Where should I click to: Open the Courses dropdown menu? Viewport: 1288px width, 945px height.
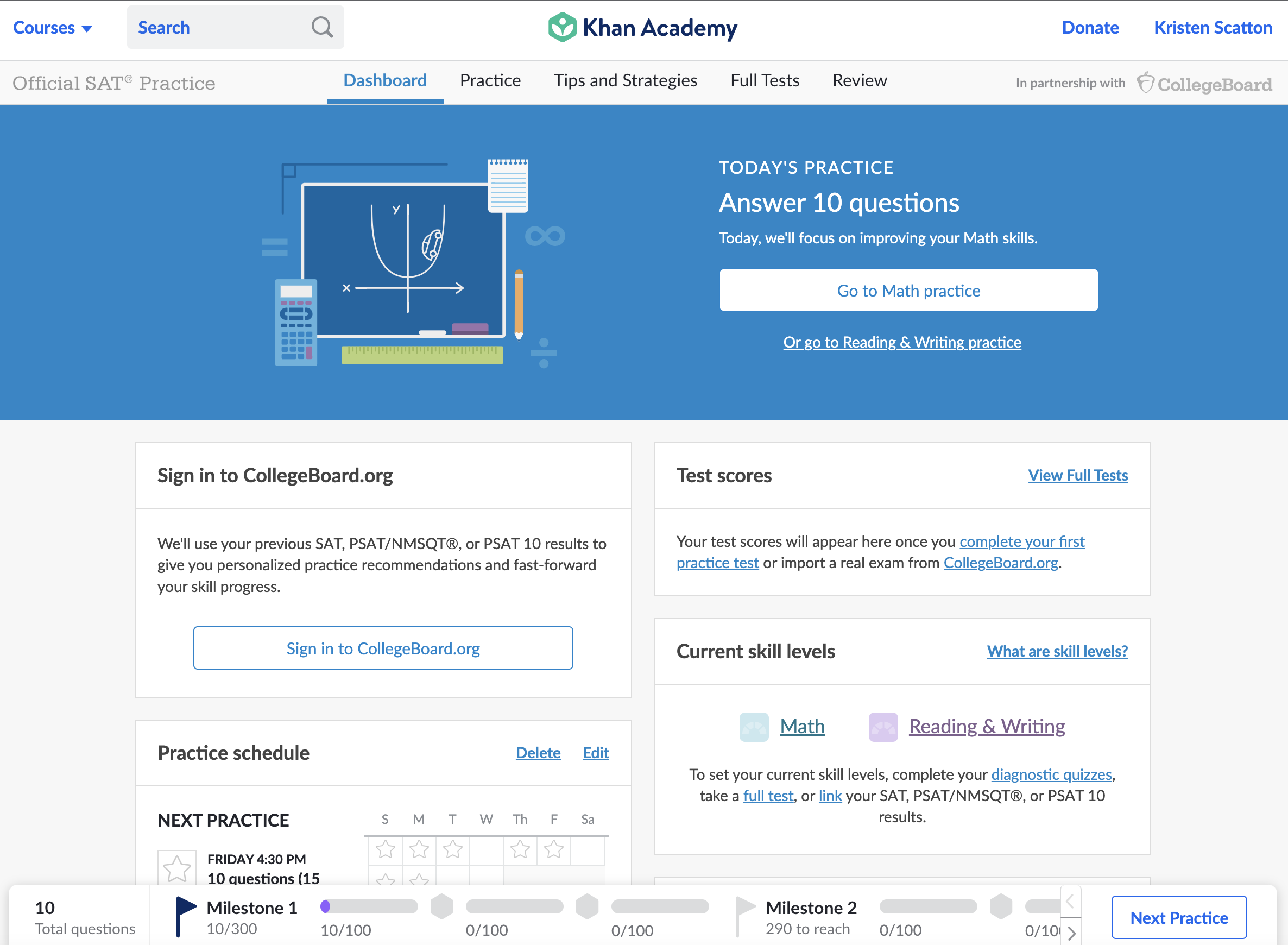52,28
